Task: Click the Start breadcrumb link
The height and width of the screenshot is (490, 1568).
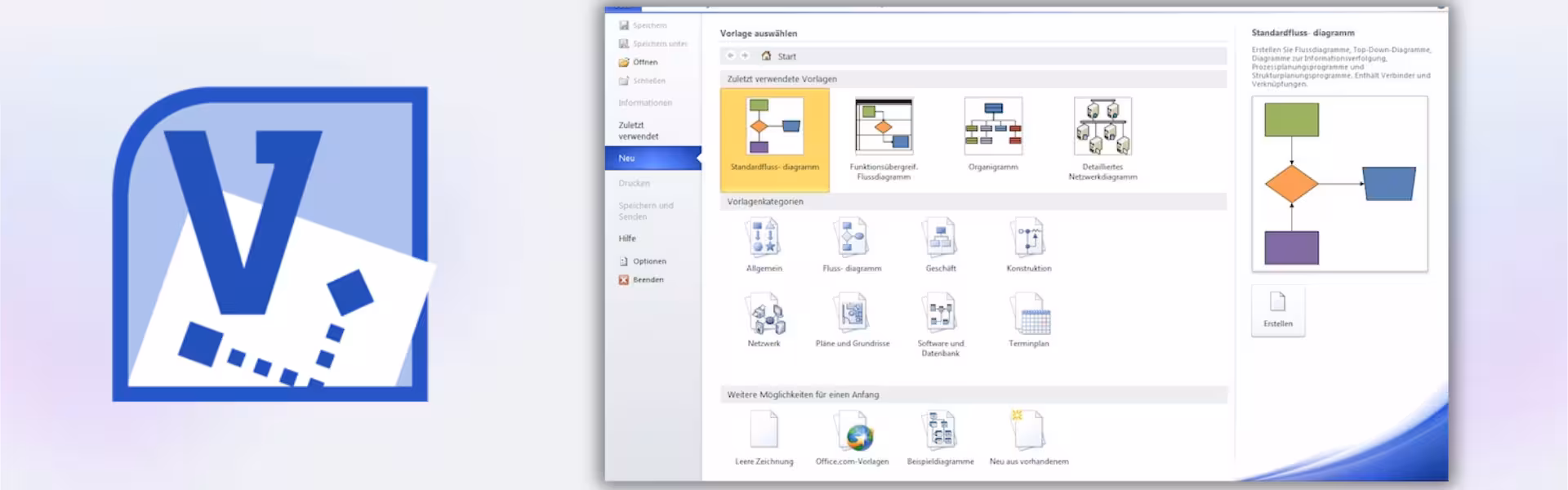Action: coord(786,56)
